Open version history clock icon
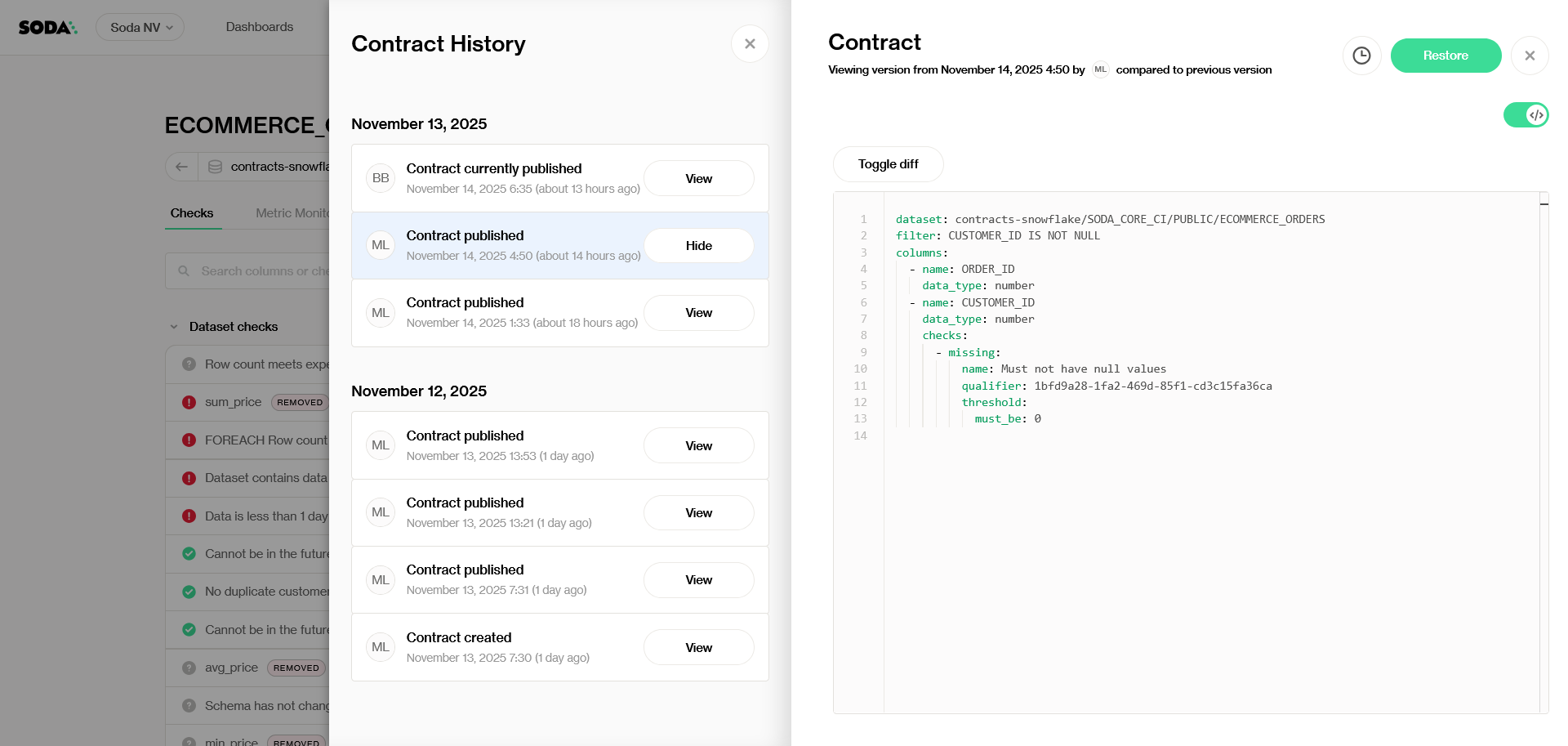1568x746 pixels. [1361, 56]
